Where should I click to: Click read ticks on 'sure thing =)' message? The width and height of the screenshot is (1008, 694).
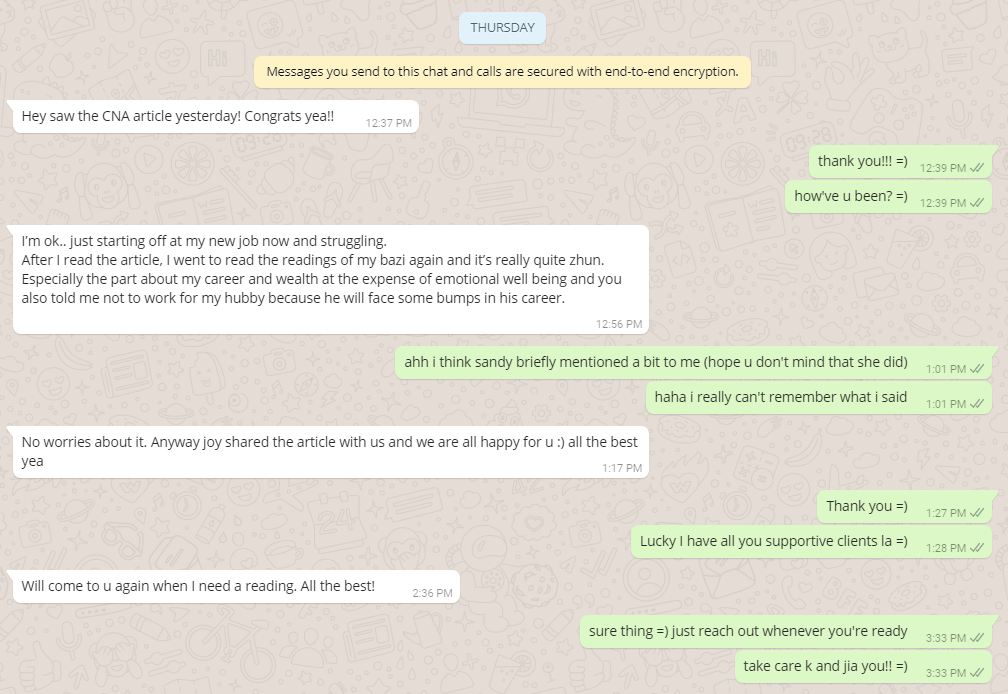click(x=977, y=637)
